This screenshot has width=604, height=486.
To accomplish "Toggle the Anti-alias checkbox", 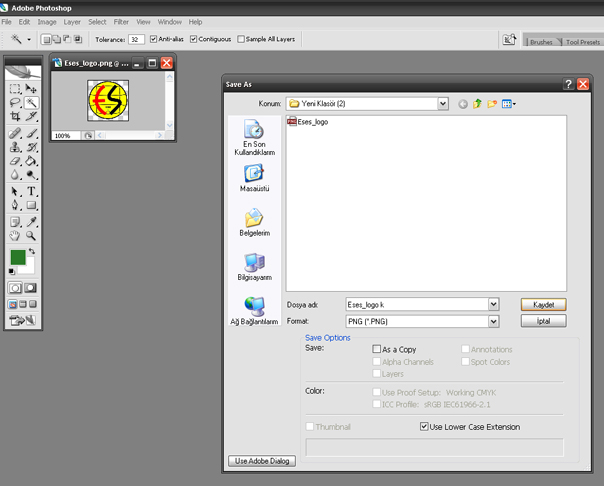I will (x=153, y=39).
